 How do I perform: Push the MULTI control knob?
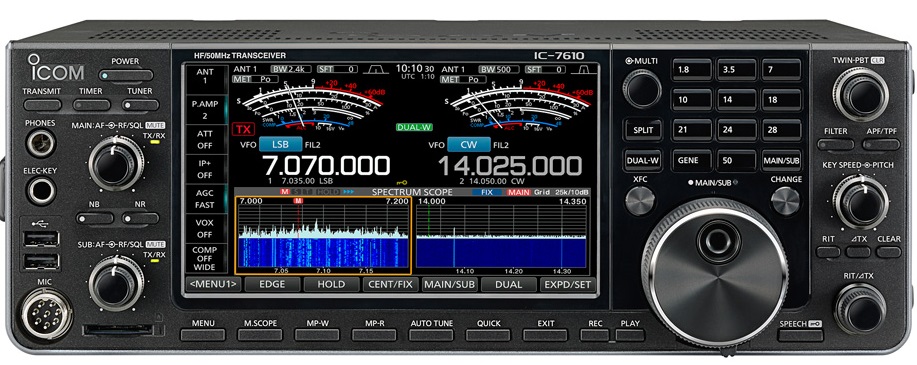642,88
